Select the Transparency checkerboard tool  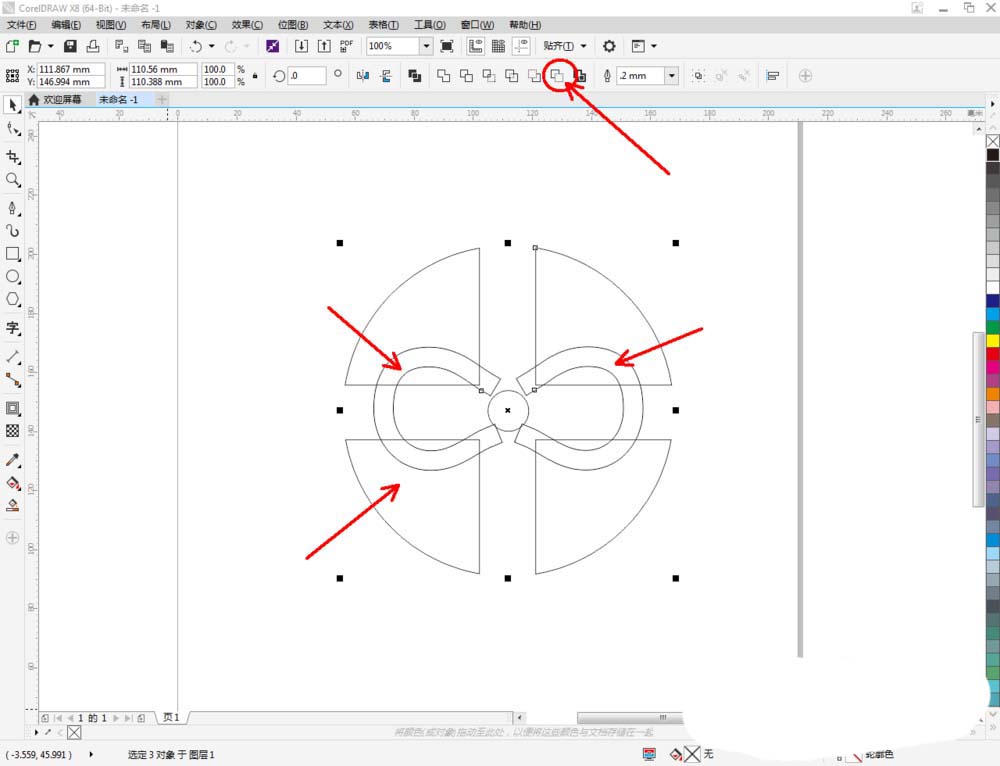tap(12, 431)
